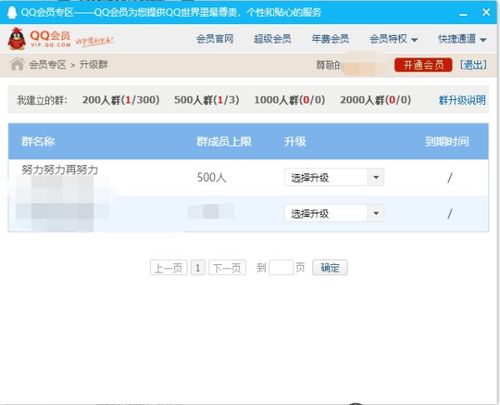Click the [退出] logout link
This screenshot has width=500, height=405.
click(473, 65)
